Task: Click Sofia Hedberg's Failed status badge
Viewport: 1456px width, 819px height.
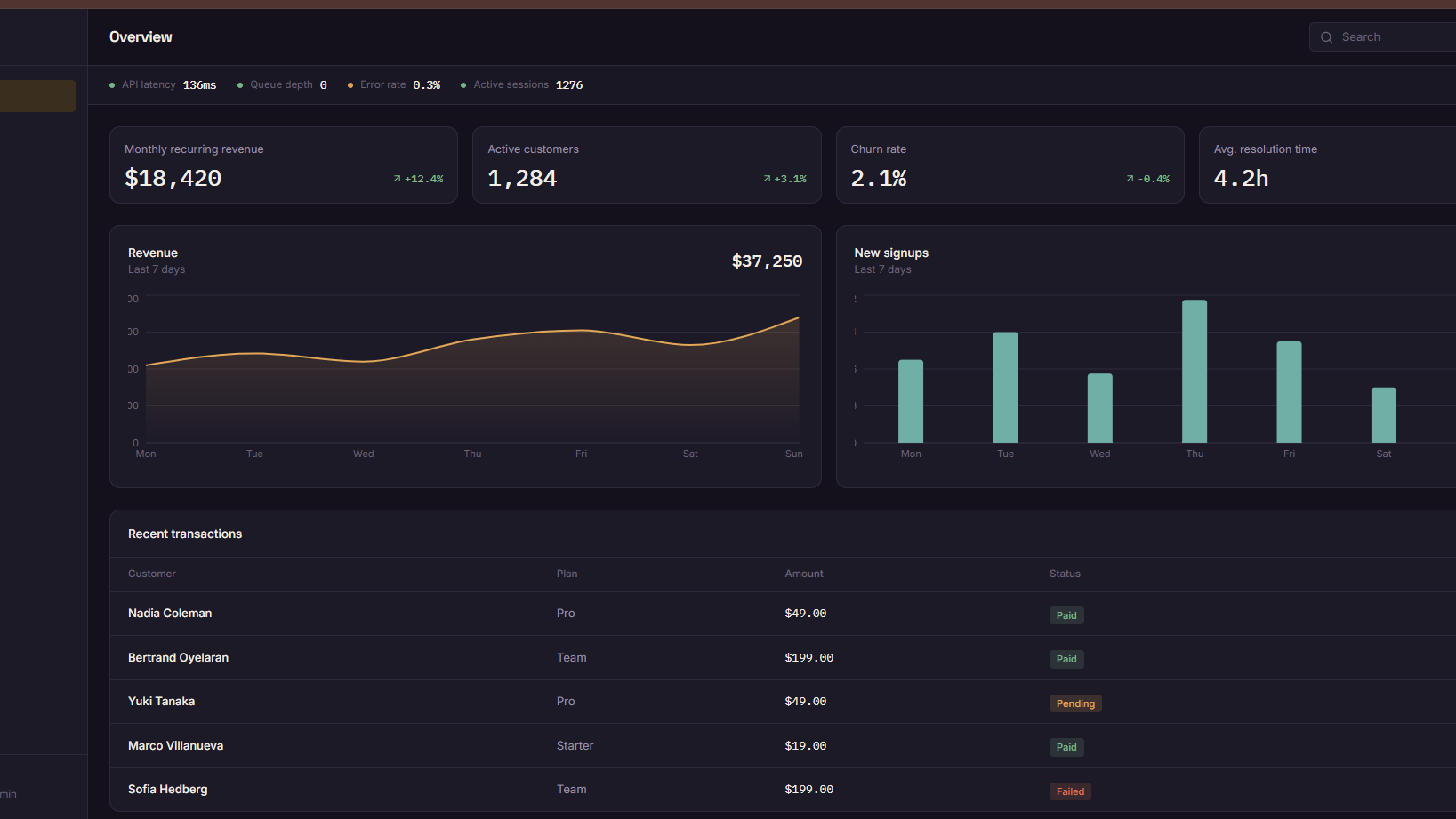Action: (x=1070, y=791)
